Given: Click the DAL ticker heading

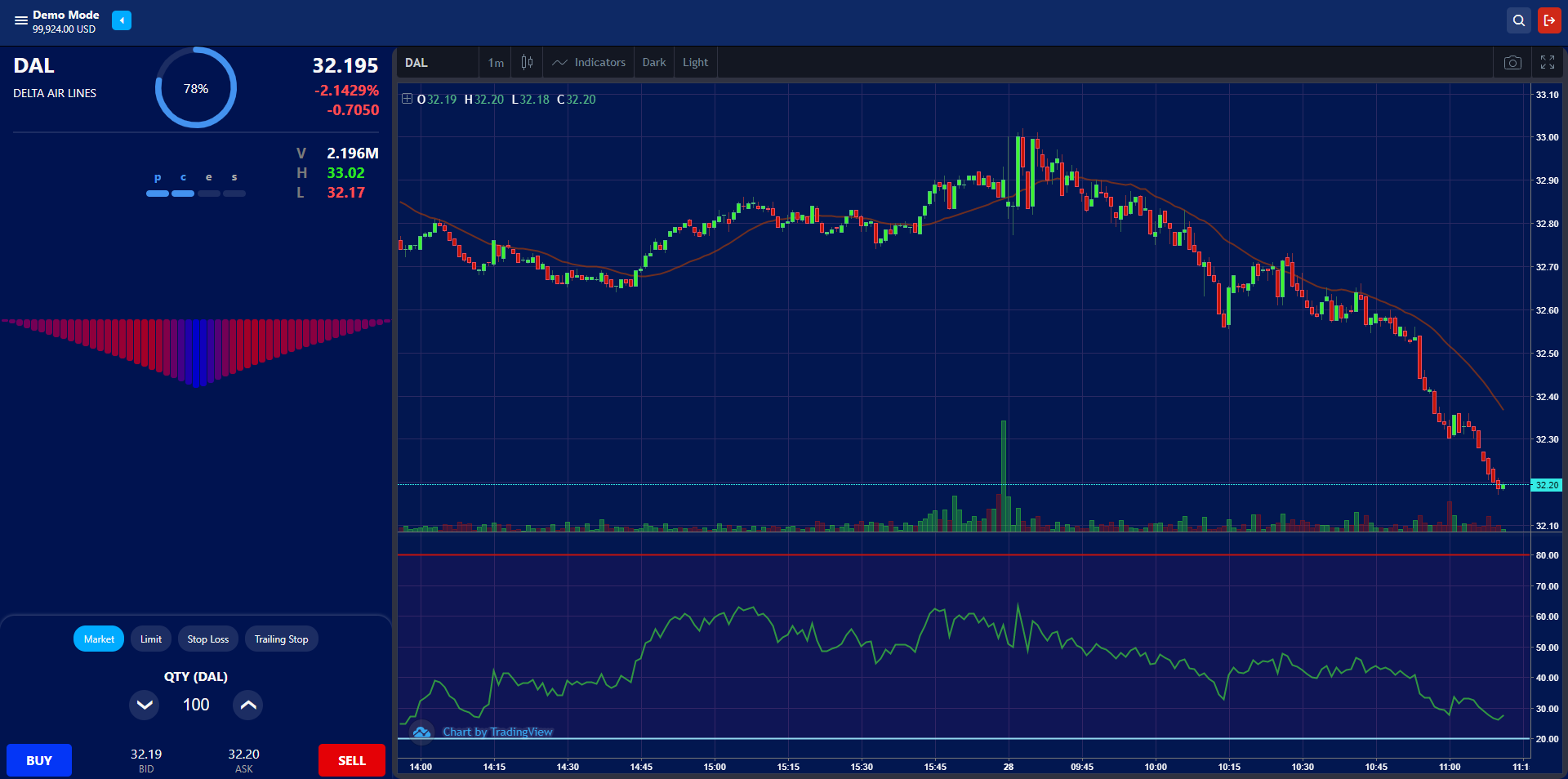Looking at the screenshot, I should (x=33, y=65).
